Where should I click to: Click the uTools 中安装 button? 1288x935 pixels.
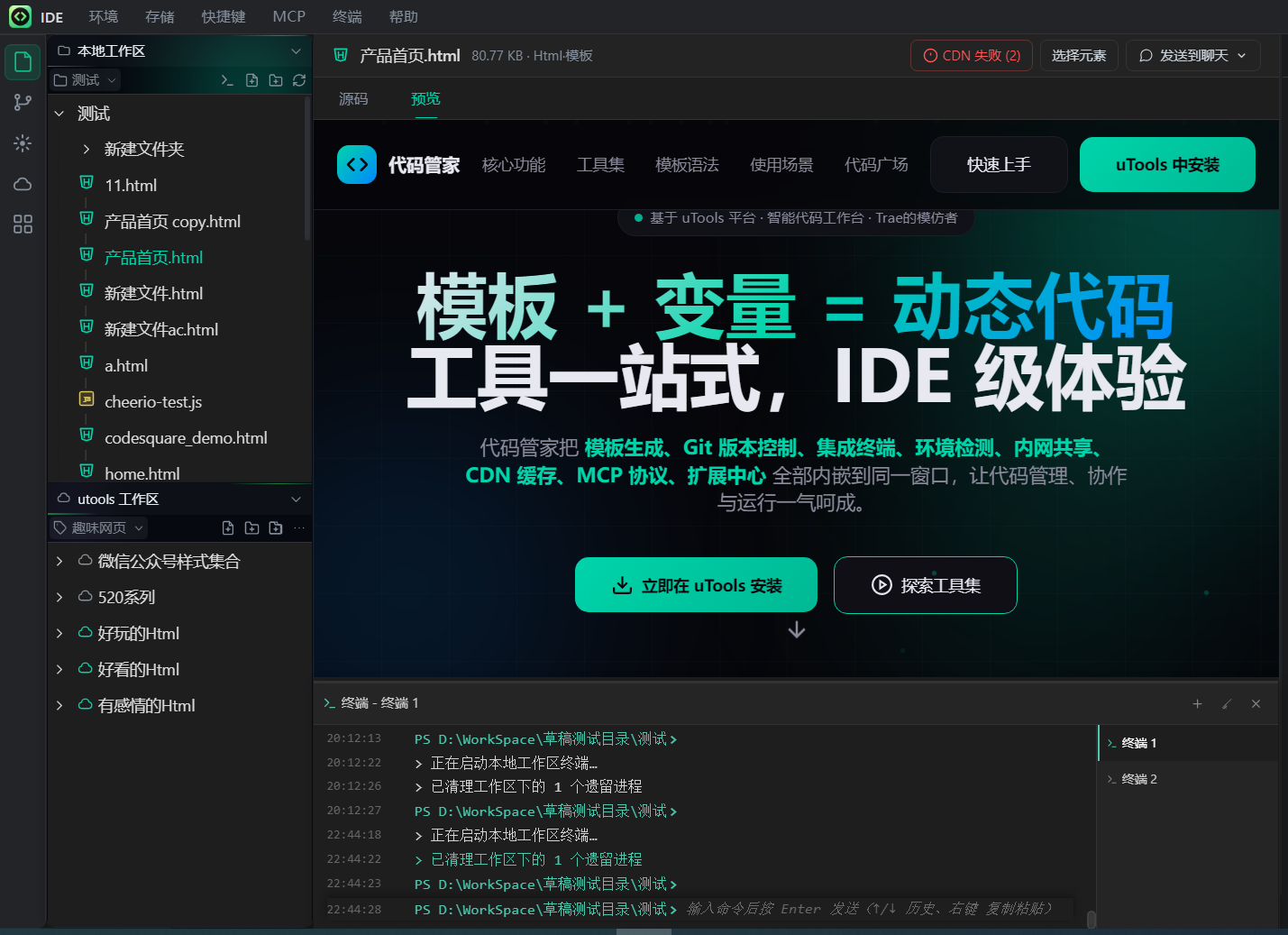click(1167, 165)
